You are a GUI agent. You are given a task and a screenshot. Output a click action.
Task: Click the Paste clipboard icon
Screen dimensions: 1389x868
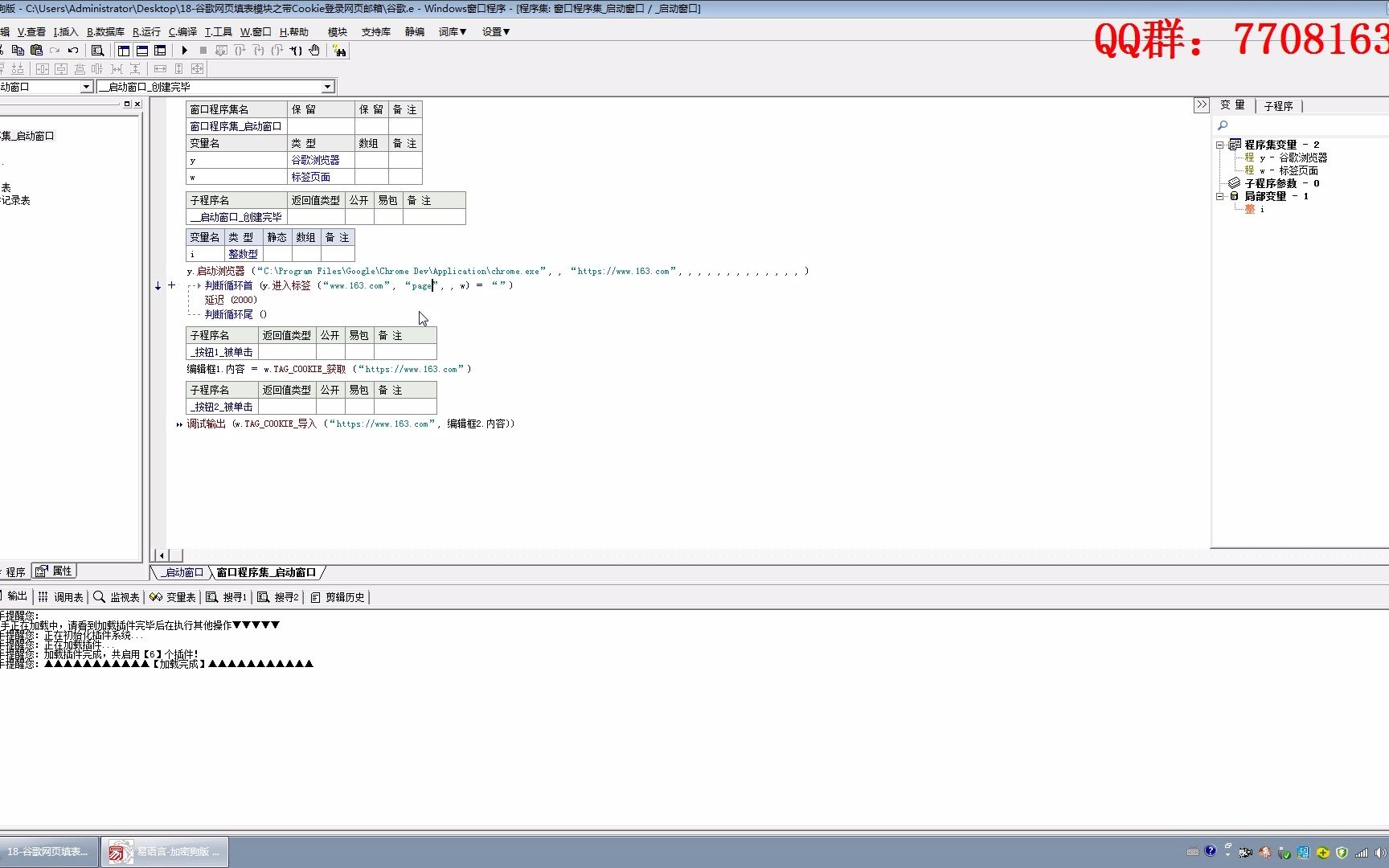[36, 50]
